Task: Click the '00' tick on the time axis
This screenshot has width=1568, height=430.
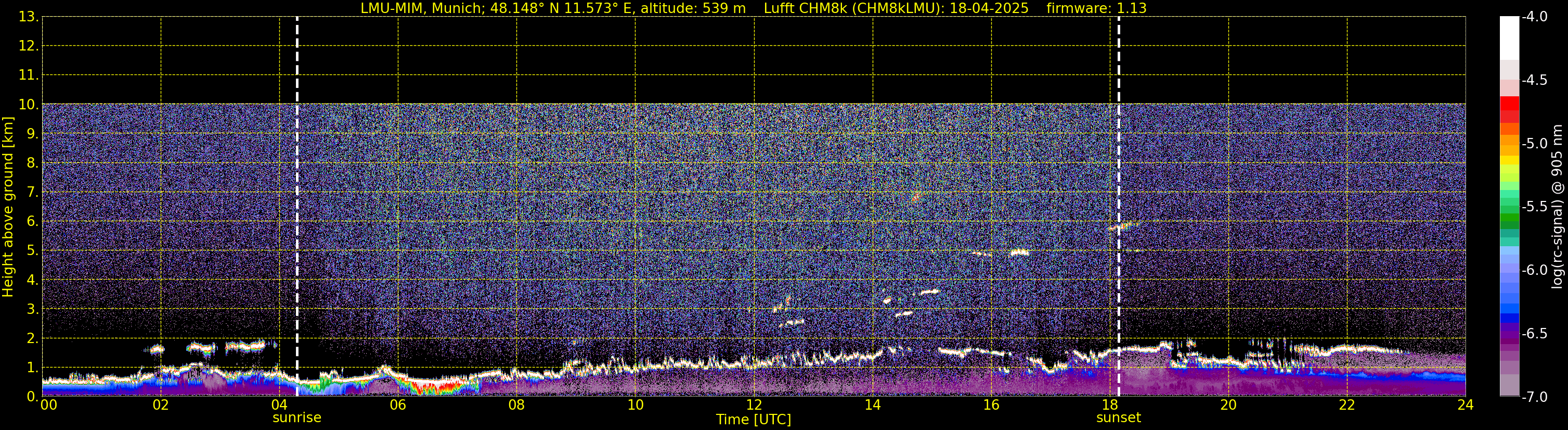Action: tap(49, 405)
